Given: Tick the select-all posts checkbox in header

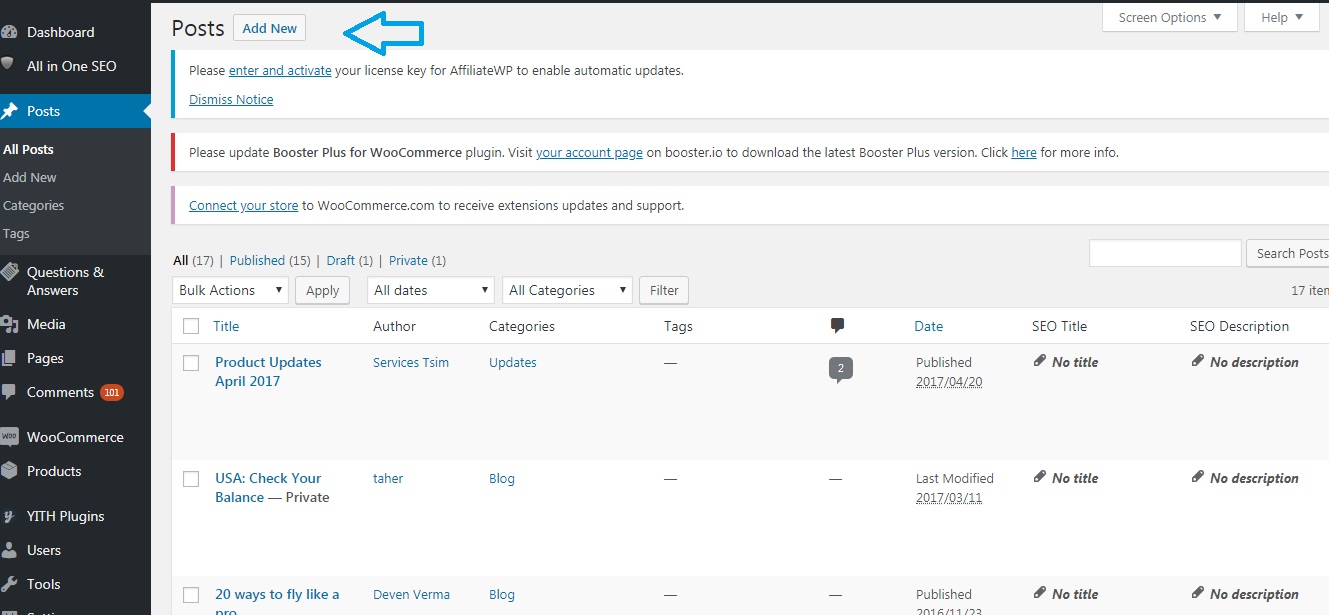Looking at the screenshot, I should pos(191,326).
